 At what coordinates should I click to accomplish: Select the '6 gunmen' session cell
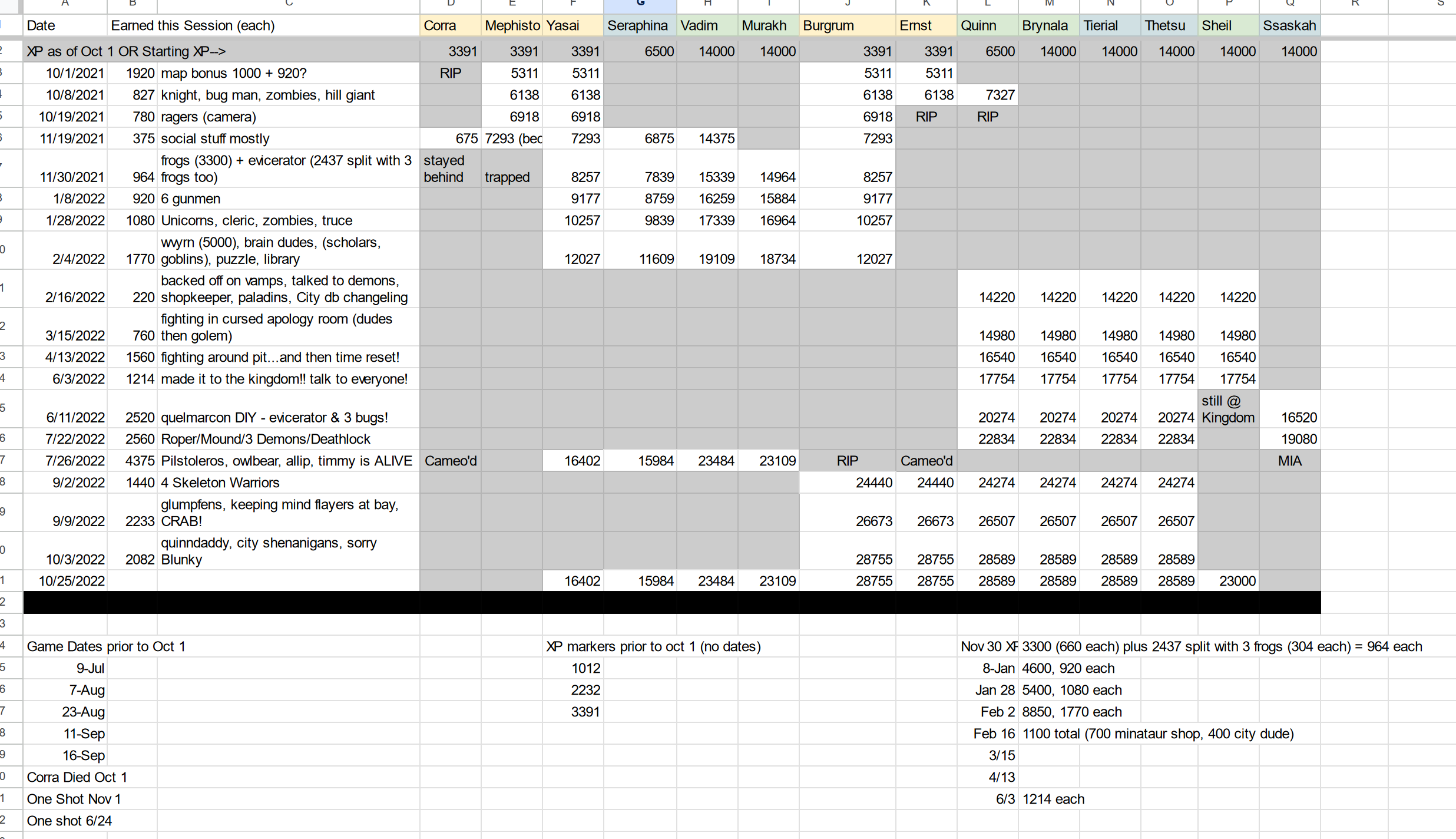pos(288,199)
